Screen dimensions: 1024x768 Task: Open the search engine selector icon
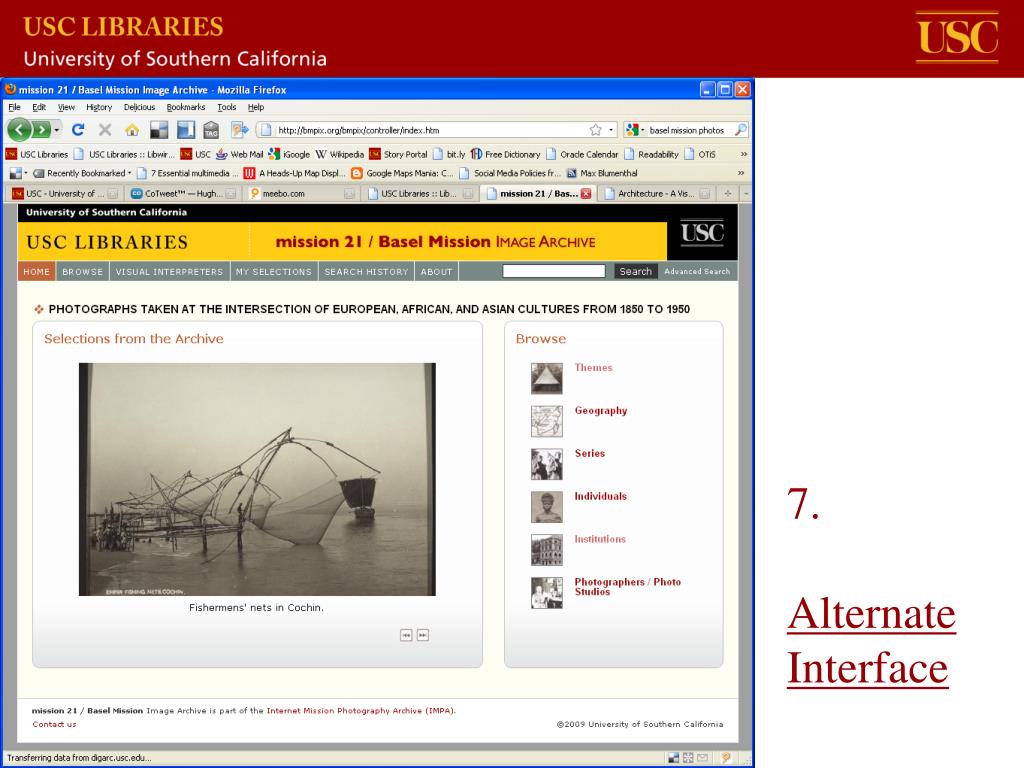click(632, 130)
